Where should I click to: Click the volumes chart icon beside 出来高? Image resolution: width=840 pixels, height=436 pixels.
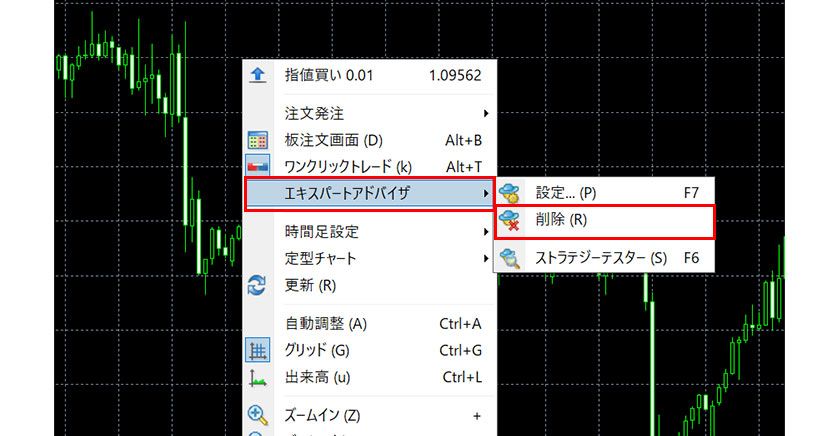pyautogui.click(x=258, y=378)
